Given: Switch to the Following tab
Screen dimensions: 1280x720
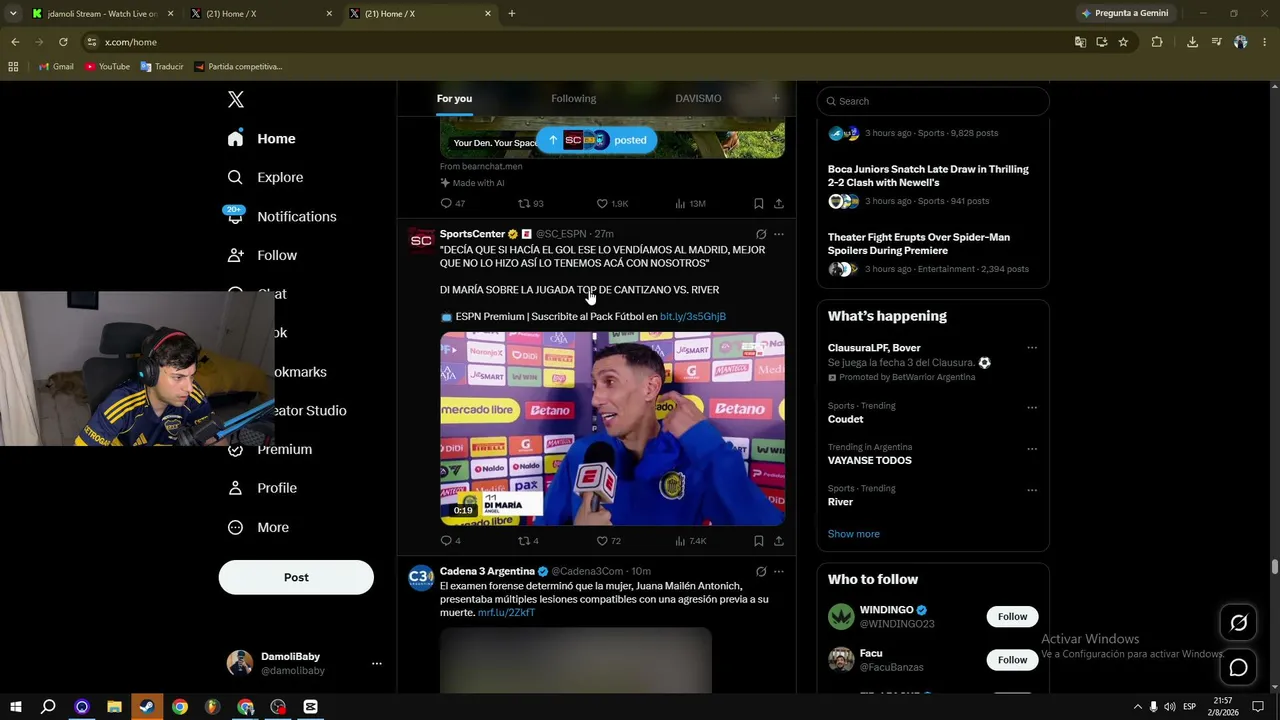Looking at the screenshot, I should click(573, 98).
